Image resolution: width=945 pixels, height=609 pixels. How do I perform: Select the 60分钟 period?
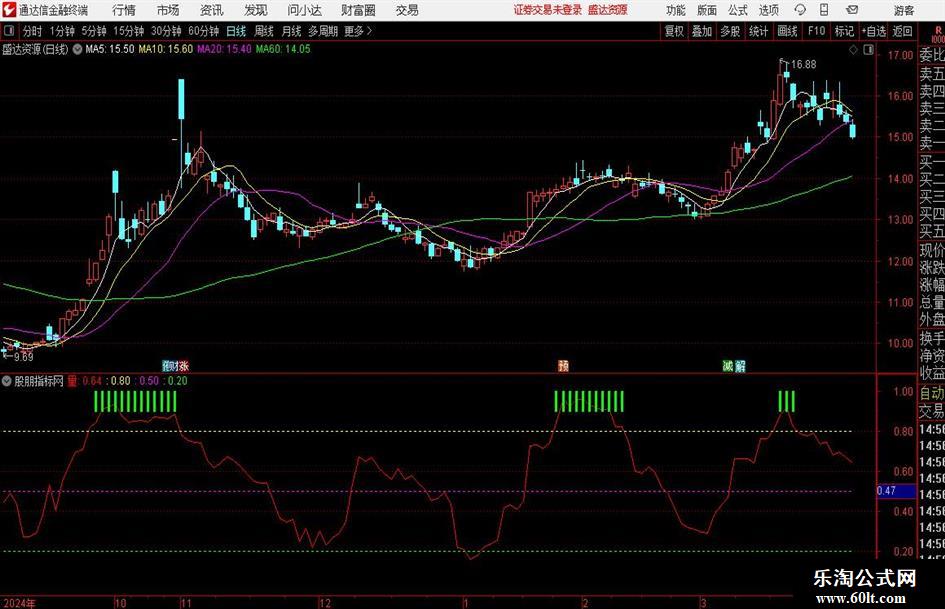tap(203, 31)
